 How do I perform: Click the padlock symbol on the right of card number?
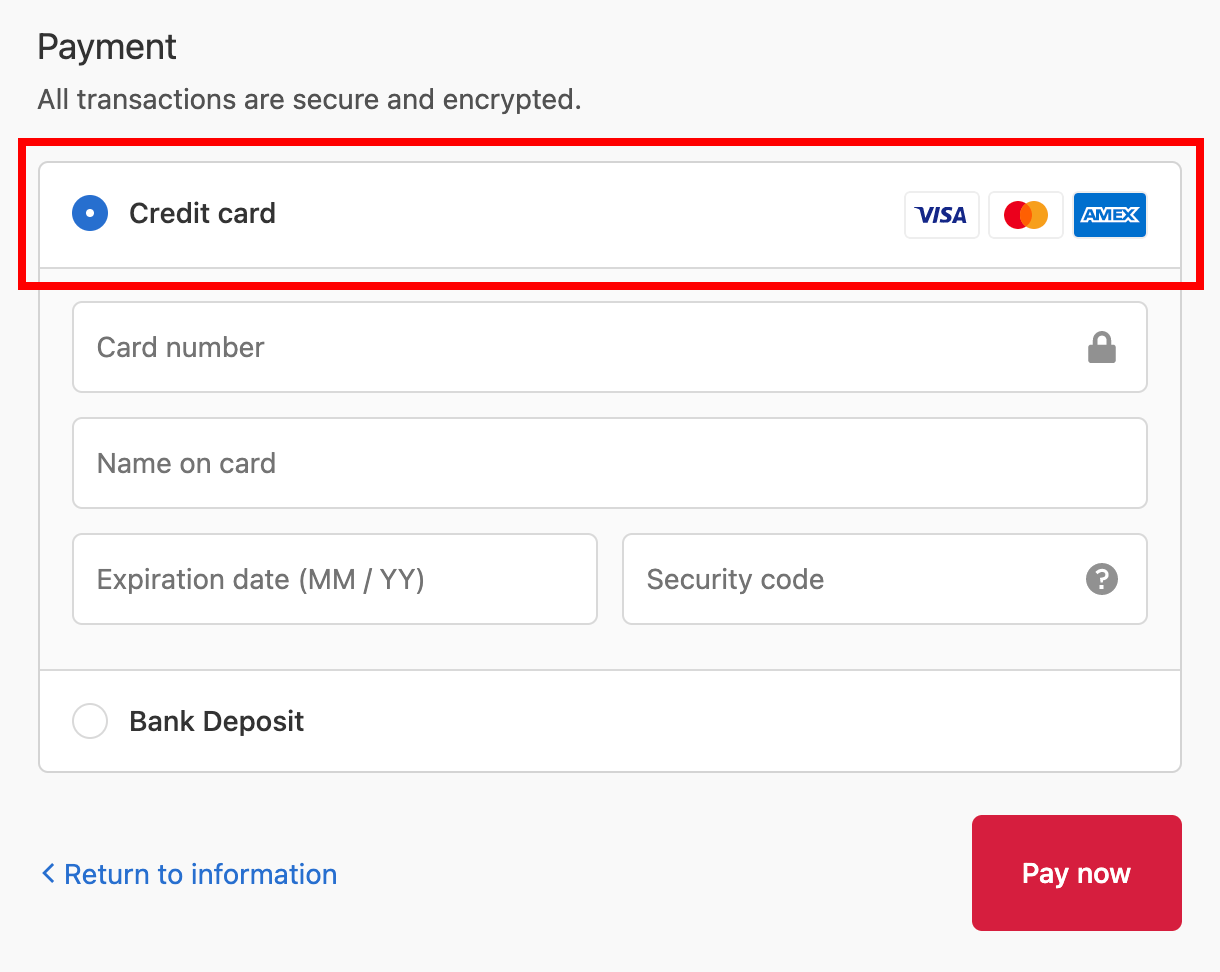[x=1101, y=347]
